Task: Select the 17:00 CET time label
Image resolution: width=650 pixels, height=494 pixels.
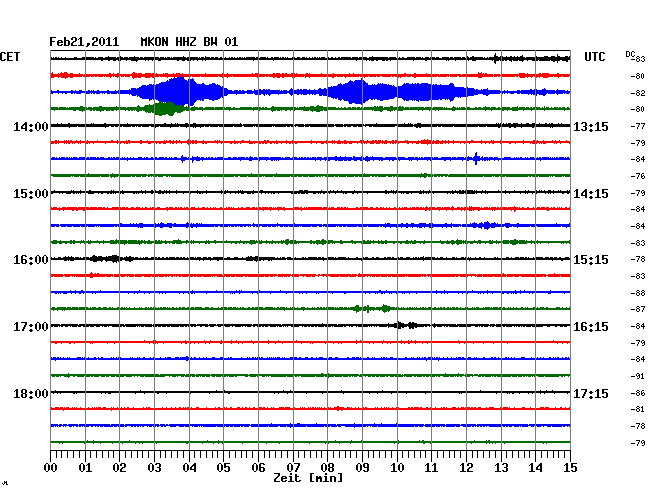Action: coord(31,327)
